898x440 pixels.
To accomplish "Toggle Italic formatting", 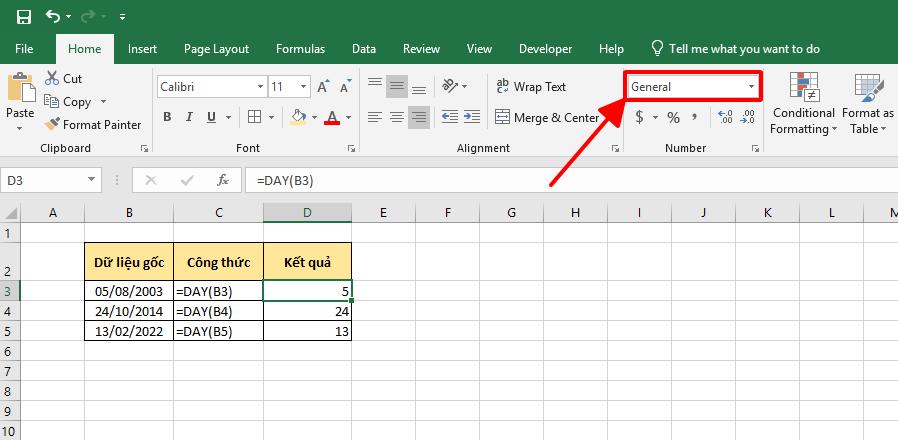I will point(191,118).
